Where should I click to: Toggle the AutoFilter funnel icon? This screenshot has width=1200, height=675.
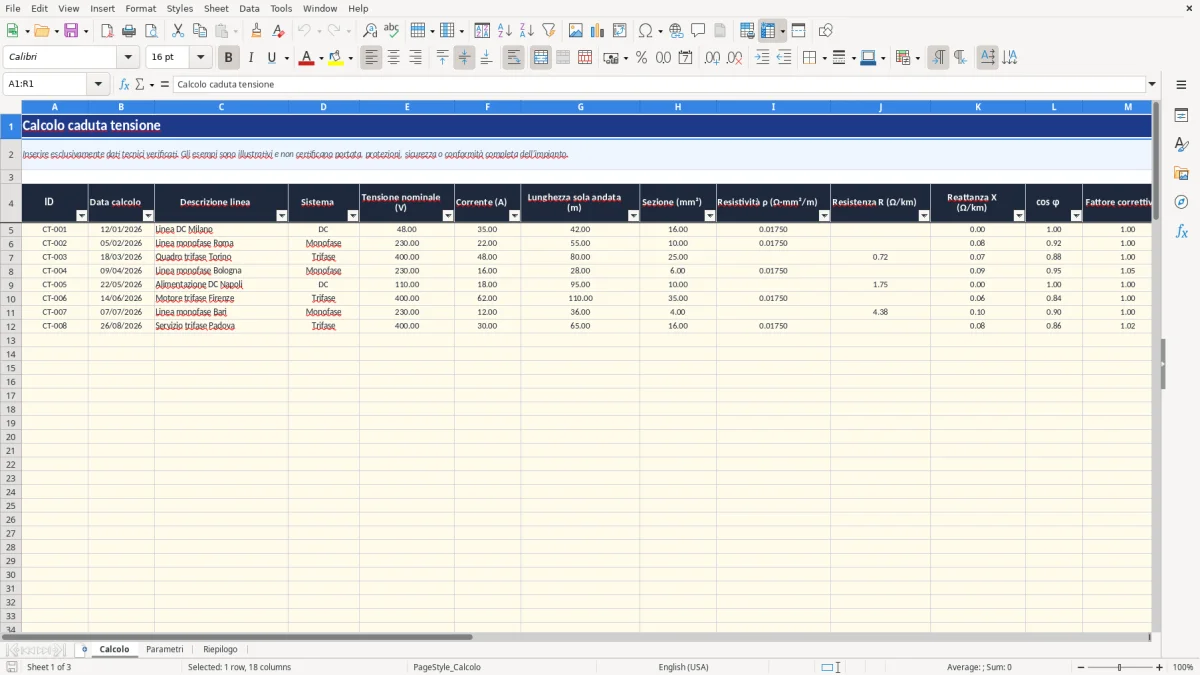[549, 31]
